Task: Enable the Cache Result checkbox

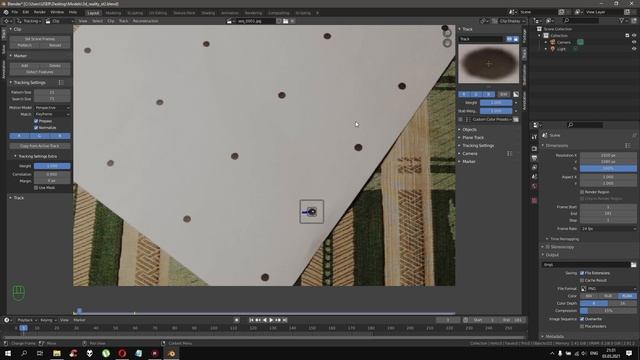Action: [x=582, y=280]
